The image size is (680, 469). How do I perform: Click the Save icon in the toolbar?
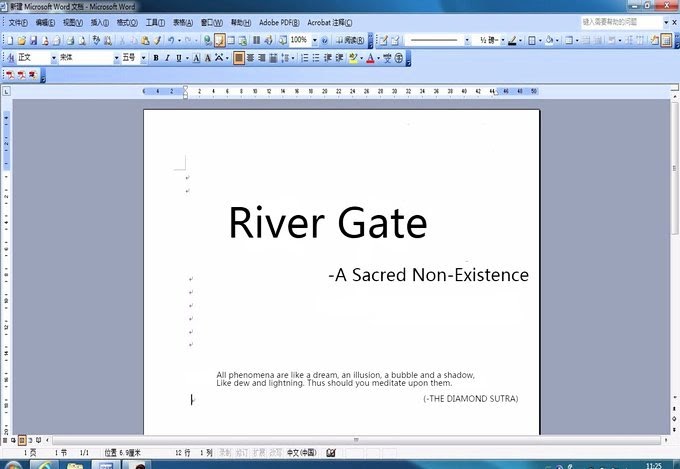[x=33, y=40]
